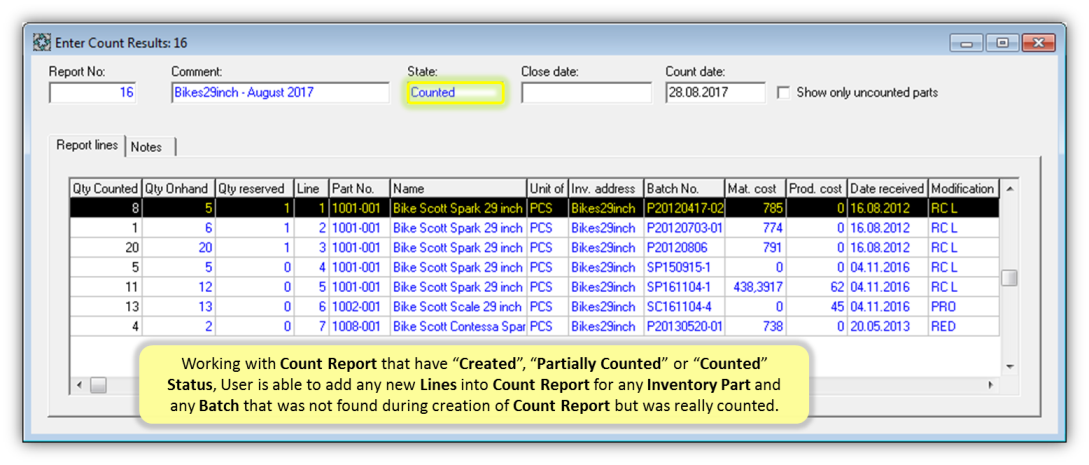Click the Modification column header
Screen dimensions: 1089x465
(963, 188)
